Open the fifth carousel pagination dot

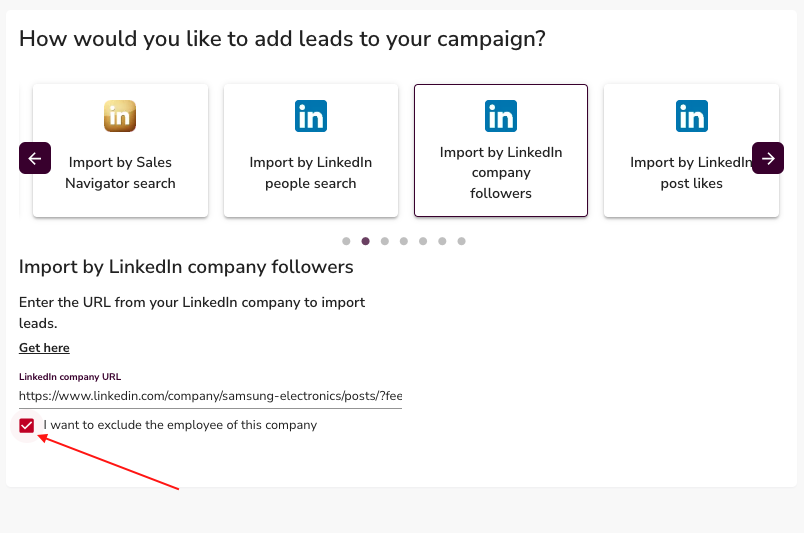pos(423,241)
